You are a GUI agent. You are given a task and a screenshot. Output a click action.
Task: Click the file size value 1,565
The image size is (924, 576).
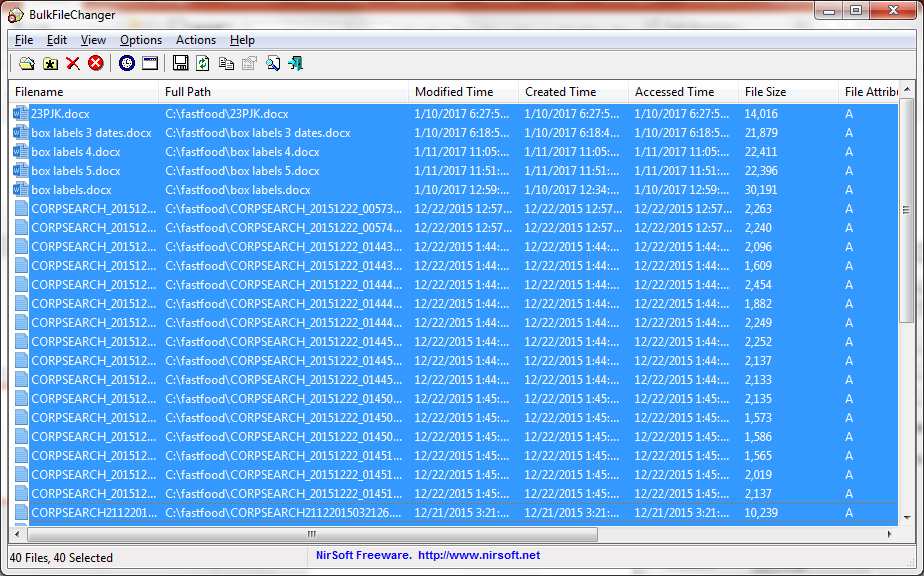click(758, 456)
